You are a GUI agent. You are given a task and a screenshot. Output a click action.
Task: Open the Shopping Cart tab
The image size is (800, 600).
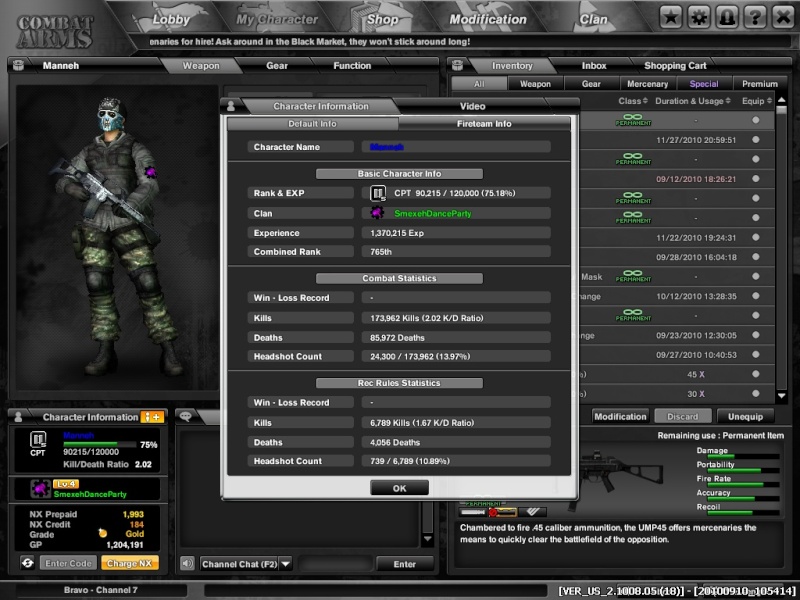pyautogui.click(x=675, y=65)
